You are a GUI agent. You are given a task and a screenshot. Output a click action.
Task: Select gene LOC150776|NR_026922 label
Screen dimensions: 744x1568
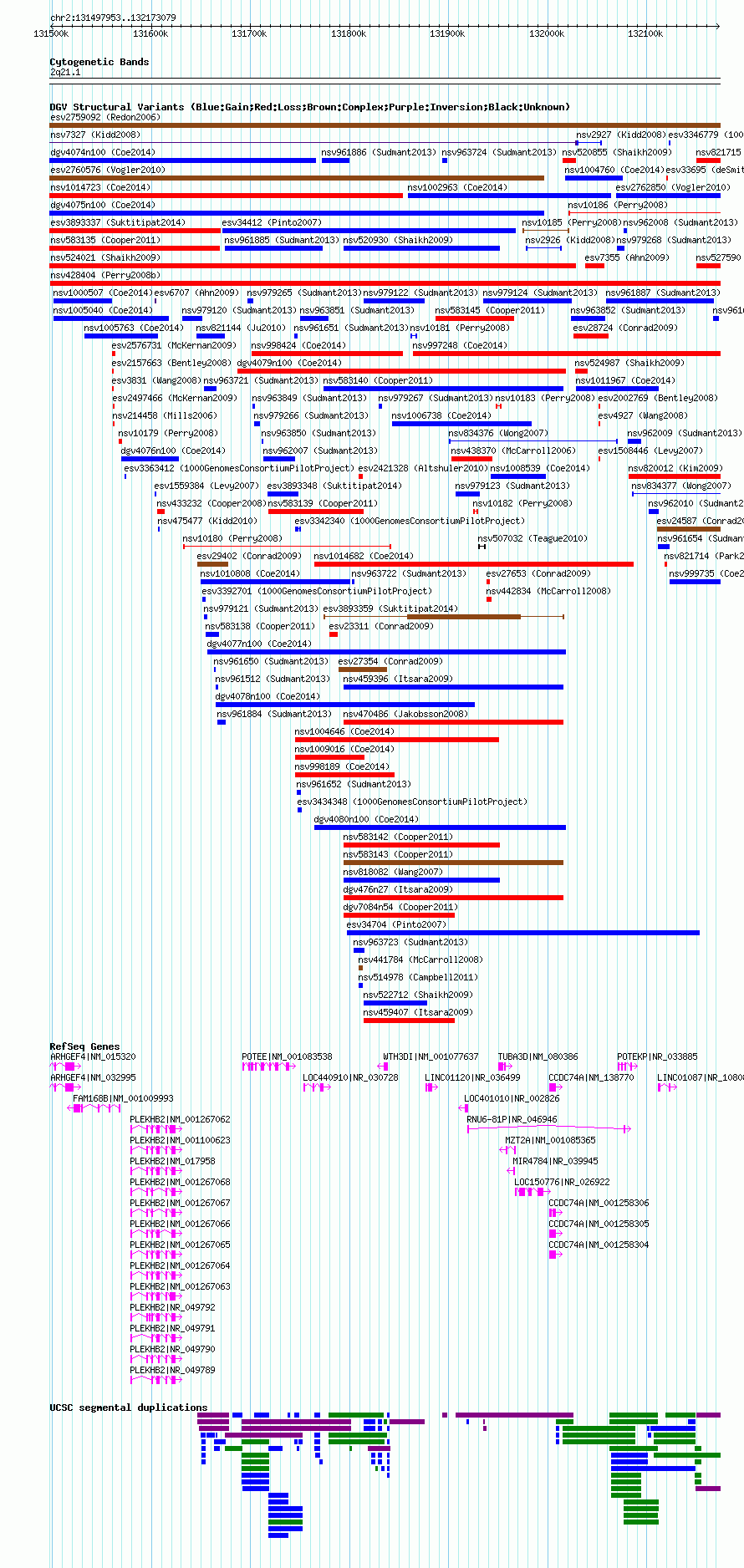click(562, 1182)
